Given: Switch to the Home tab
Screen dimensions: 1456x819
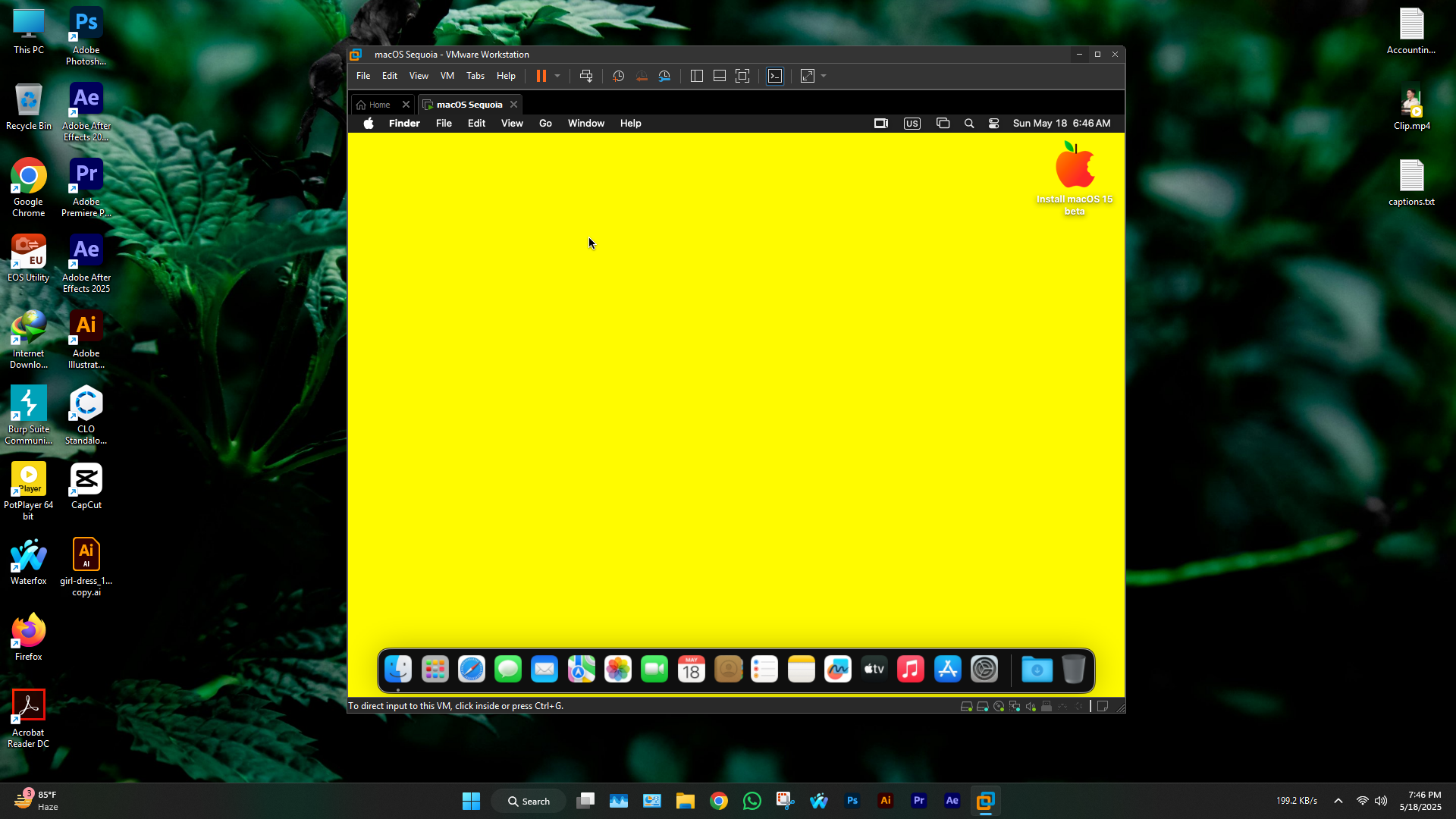Looking at the screenshot, I should (379, 105).
